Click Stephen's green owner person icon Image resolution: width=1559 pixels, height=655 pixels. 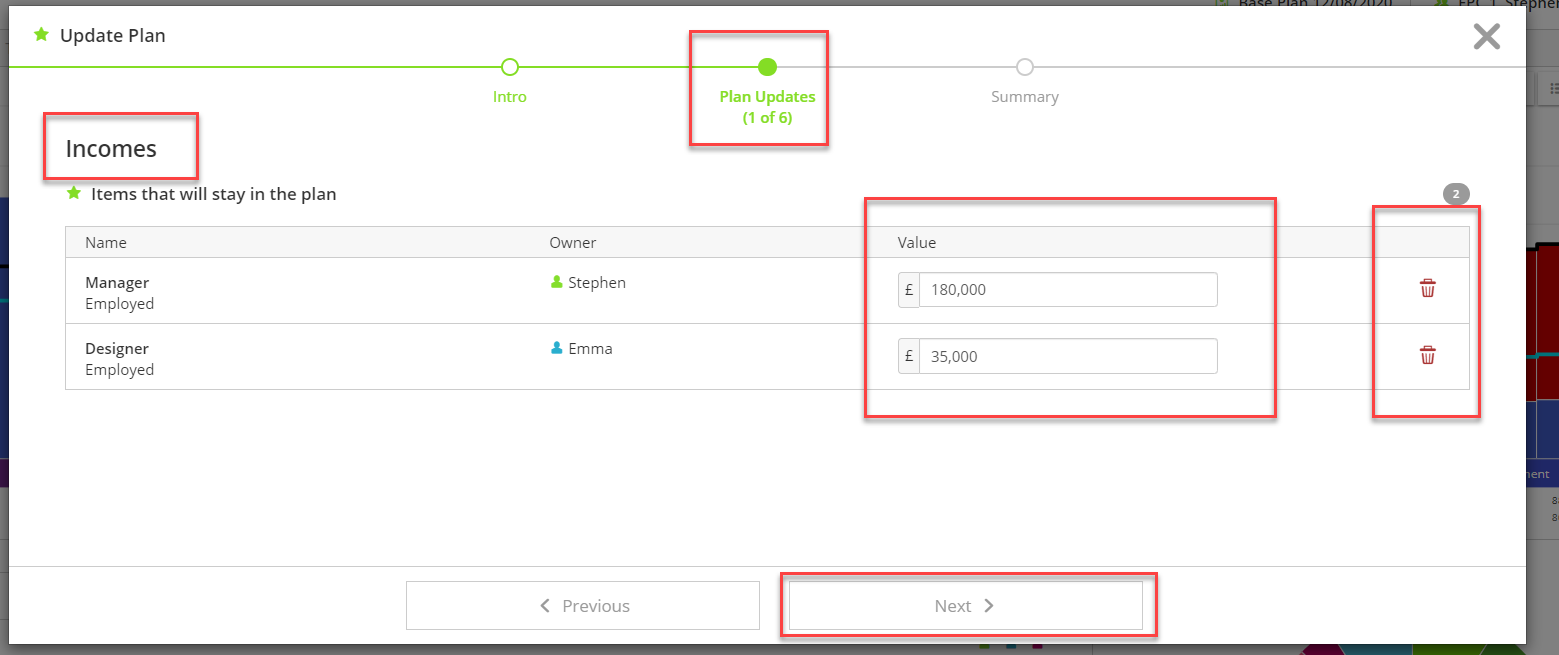[x=556, y=282]
